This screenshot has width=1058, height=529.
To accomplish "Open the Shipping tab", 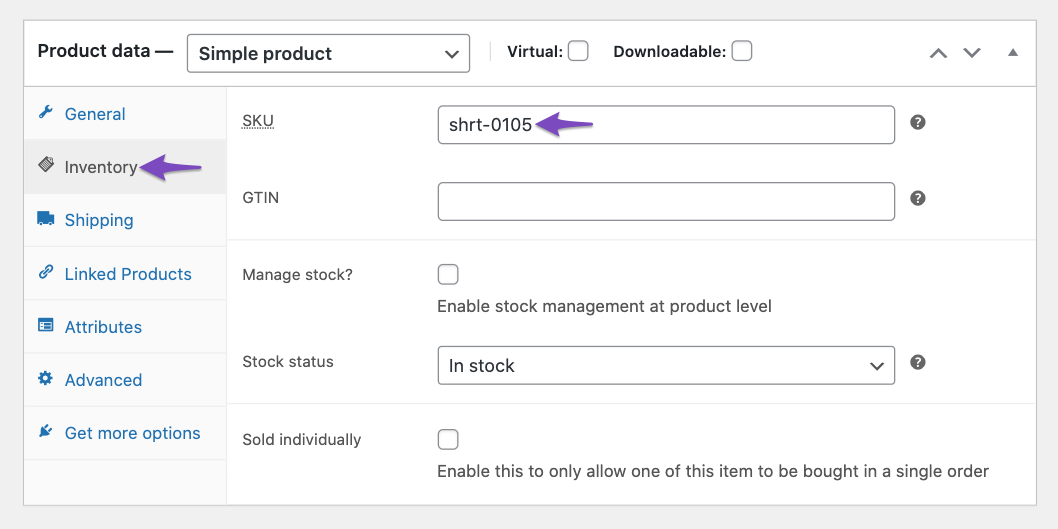I will [126, 220].
